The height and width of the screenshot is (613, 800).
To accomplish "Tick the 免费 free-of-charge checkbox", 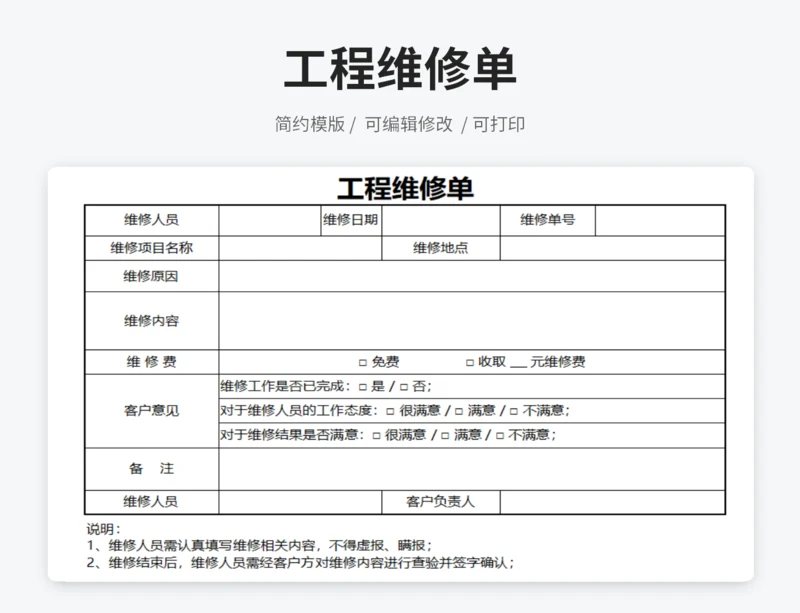I will tap(363, 363).
